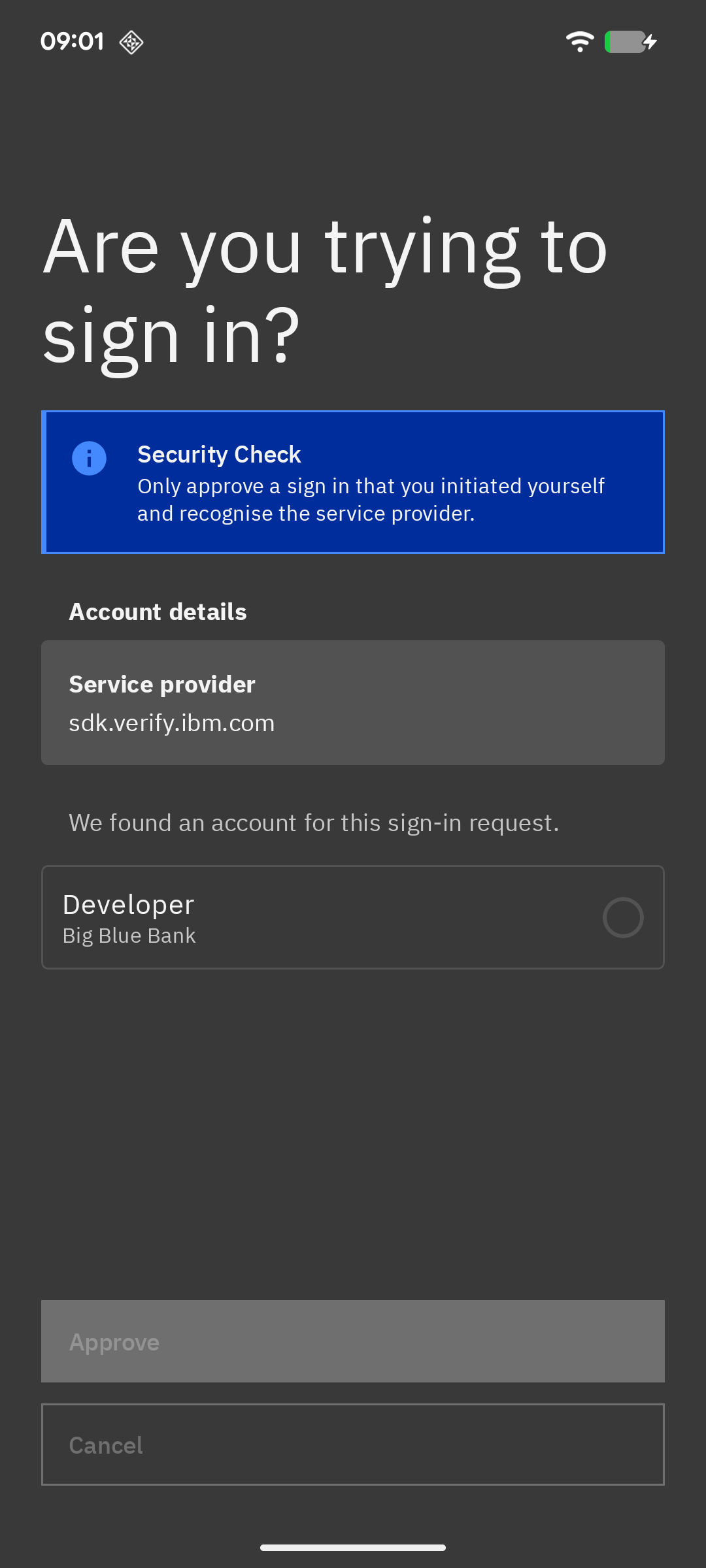706x1568 pixels.
Task: Tap the 'Are you trying to sign in?' title
Action: (x=326, y=291)
